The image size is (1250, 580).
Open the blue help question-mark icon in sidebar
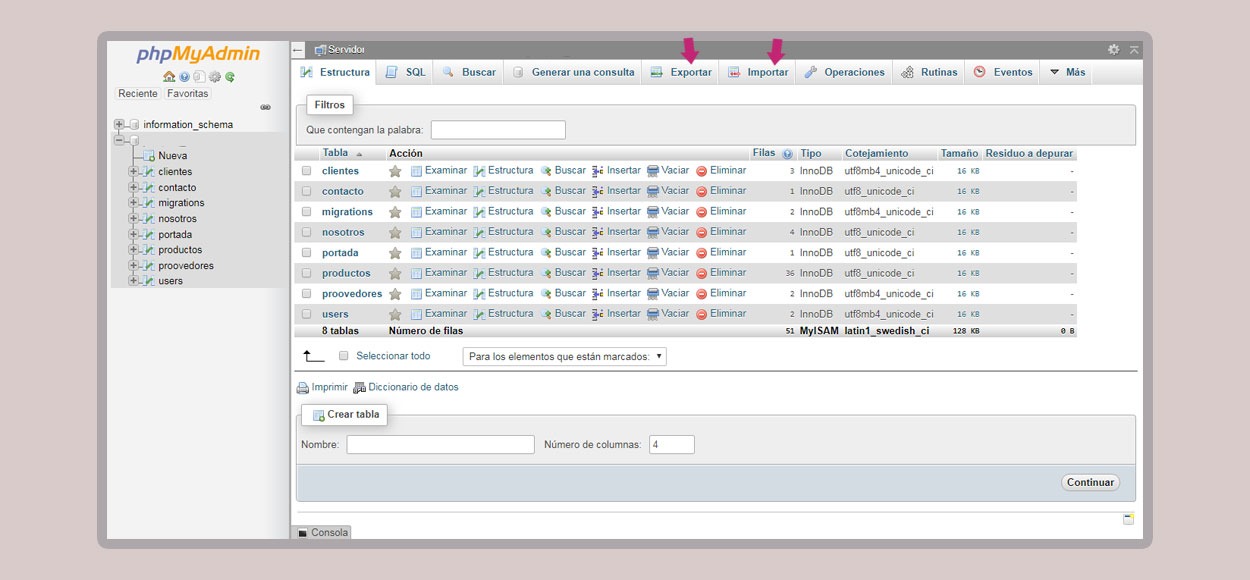pos(184,77)
